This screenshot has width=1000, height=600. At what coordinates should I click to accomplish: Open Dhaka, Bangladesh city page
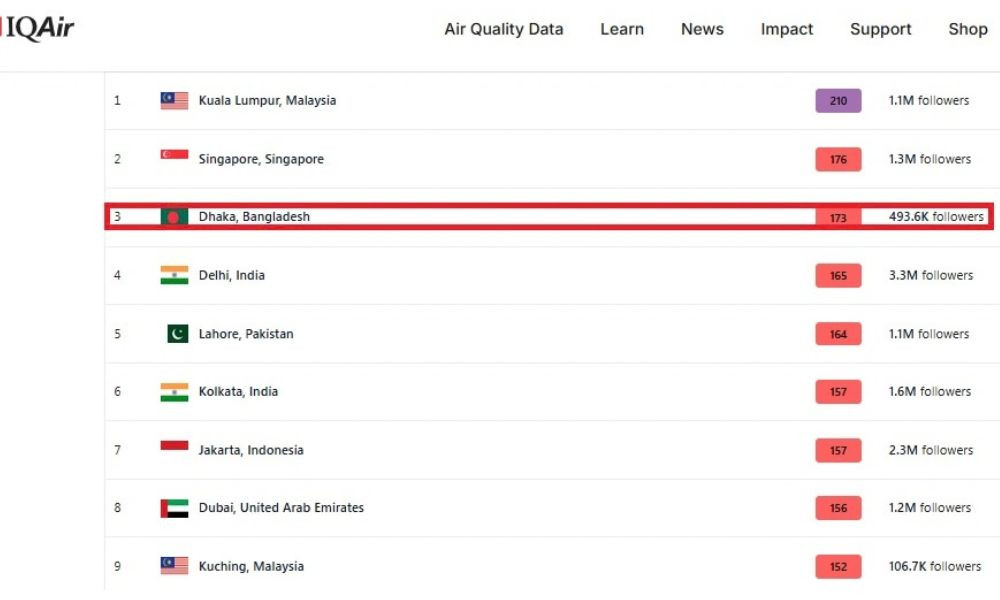pos(254,217)
